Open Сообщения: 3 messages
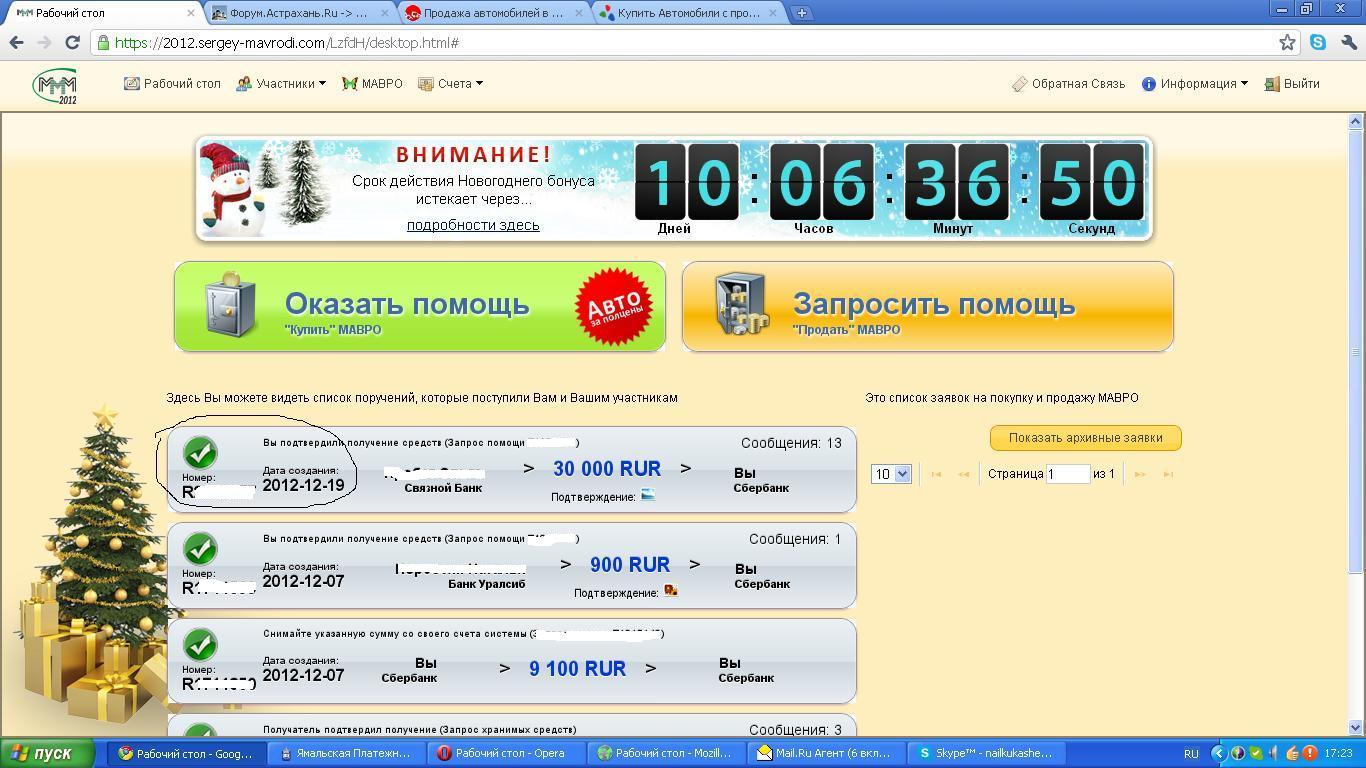1366x768 pixels. coord(795,730)
